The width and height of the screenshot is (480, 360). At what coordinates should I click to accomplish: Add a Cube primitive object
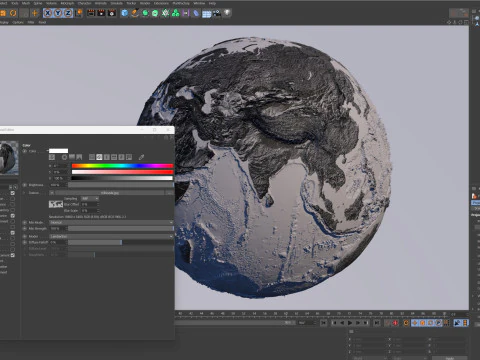pos(124,13)
